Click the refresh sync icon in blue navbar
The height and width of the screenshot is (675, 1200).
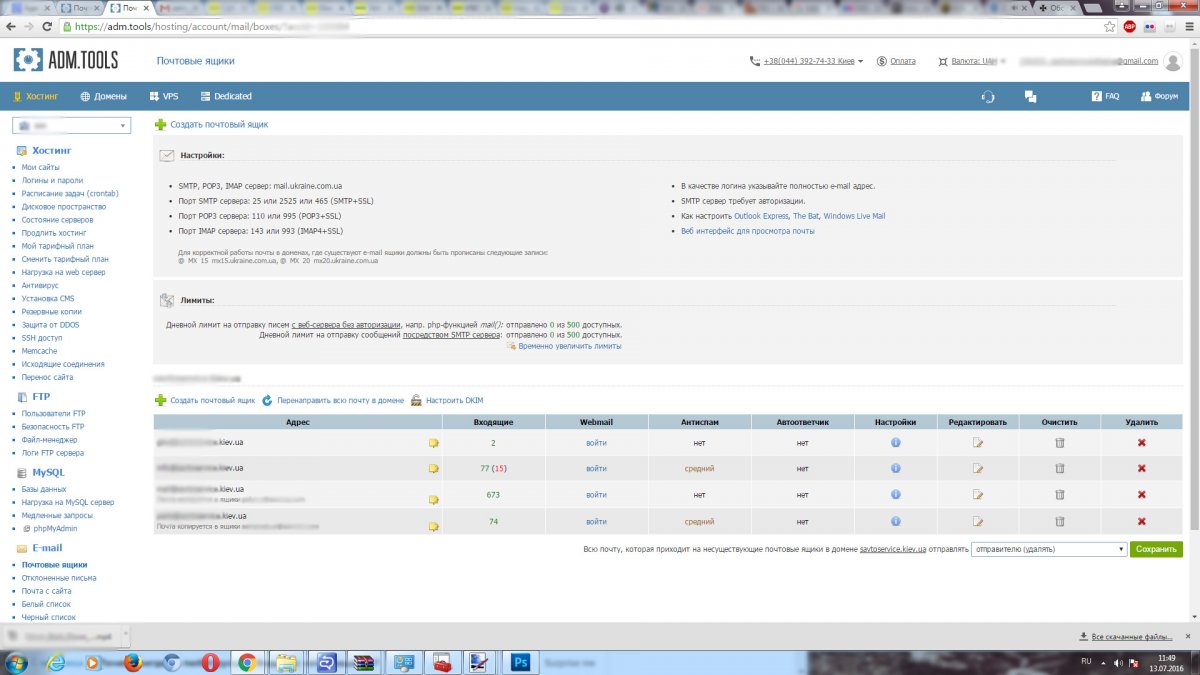(988, 97)
